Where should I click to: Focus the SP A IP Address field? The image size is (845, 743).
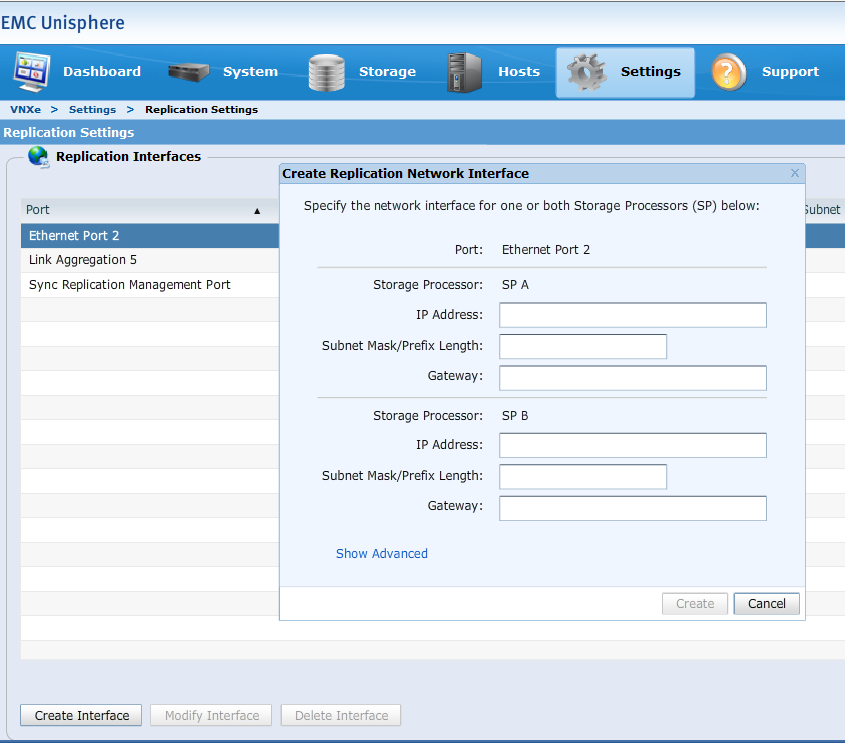point(632,315)
